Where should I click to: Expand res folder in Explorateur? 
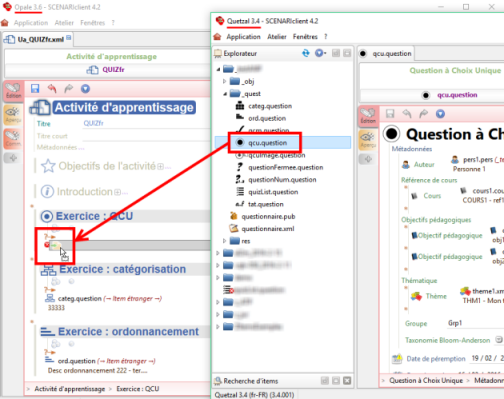[x=224, y=241]
